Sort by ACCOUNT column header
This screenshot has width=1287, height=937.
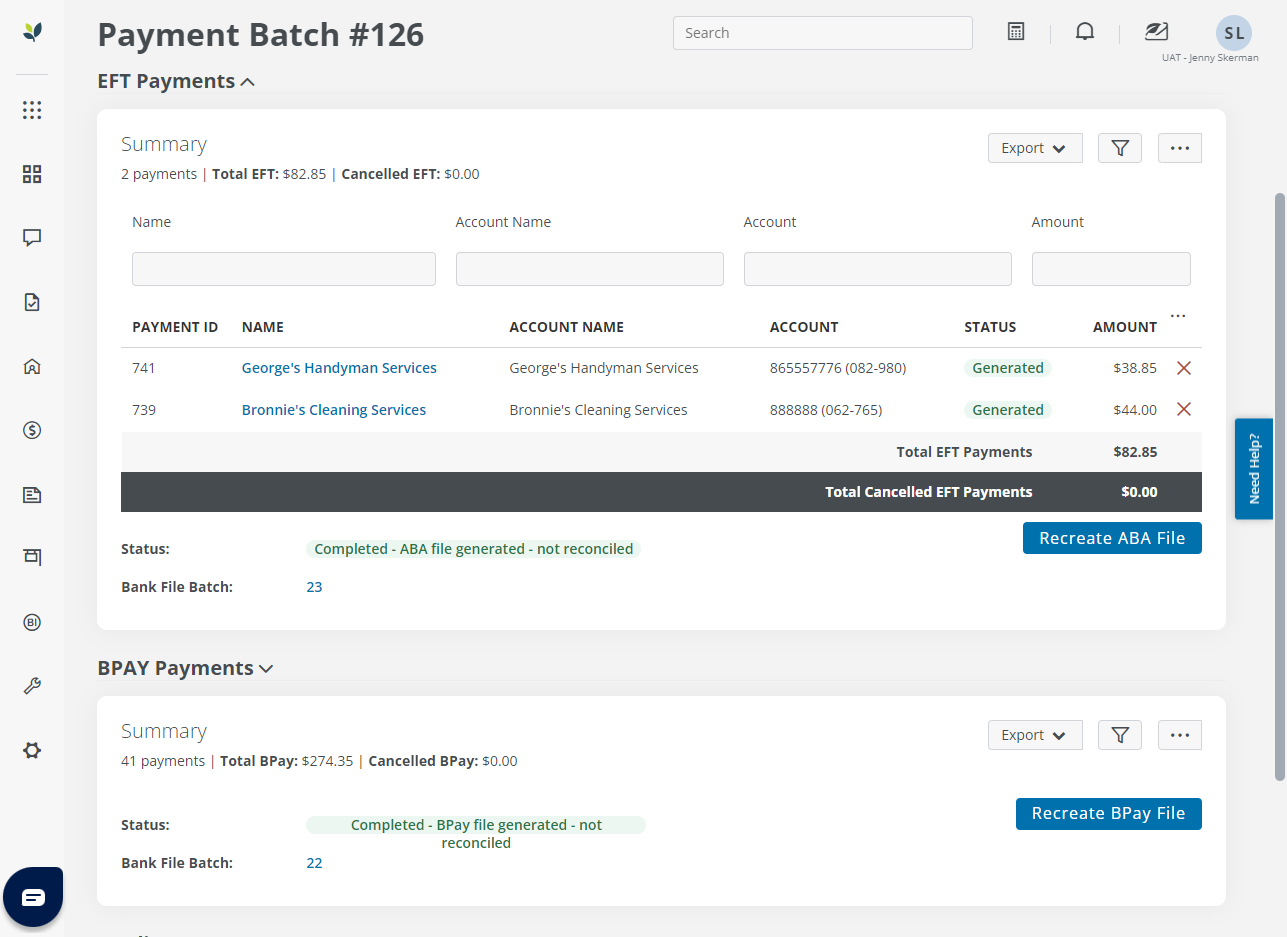804,327
